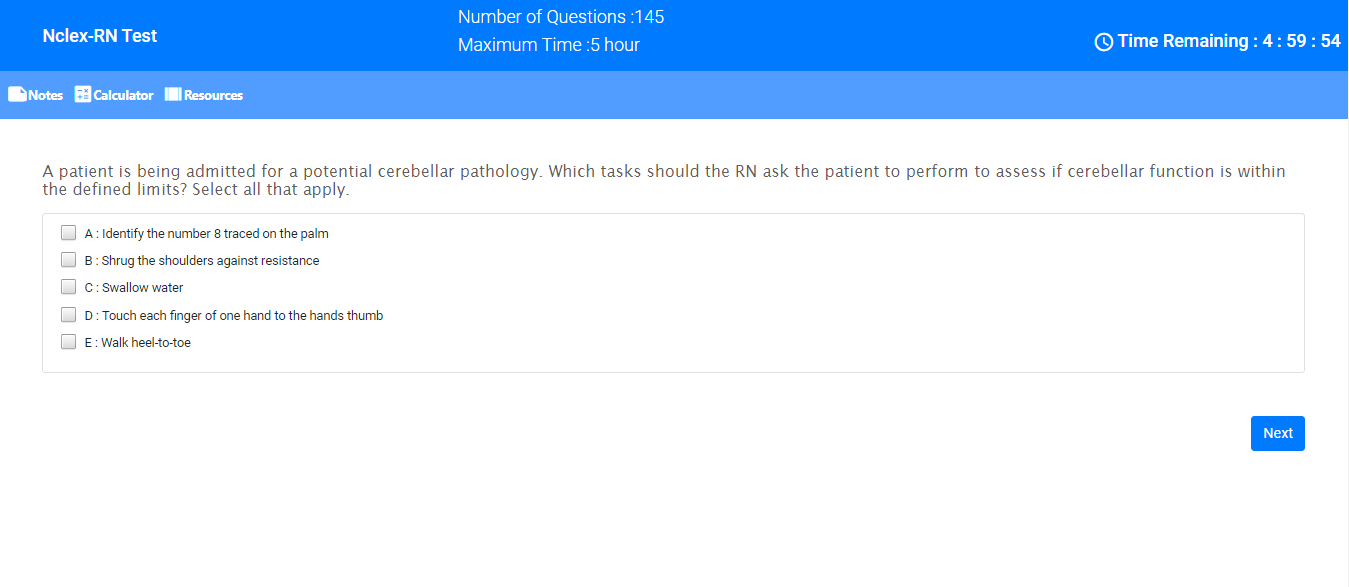The width and height of the screenshot is (1349, 587).
Task: Enable the checkbox for option D
Action: click(69, 315)
